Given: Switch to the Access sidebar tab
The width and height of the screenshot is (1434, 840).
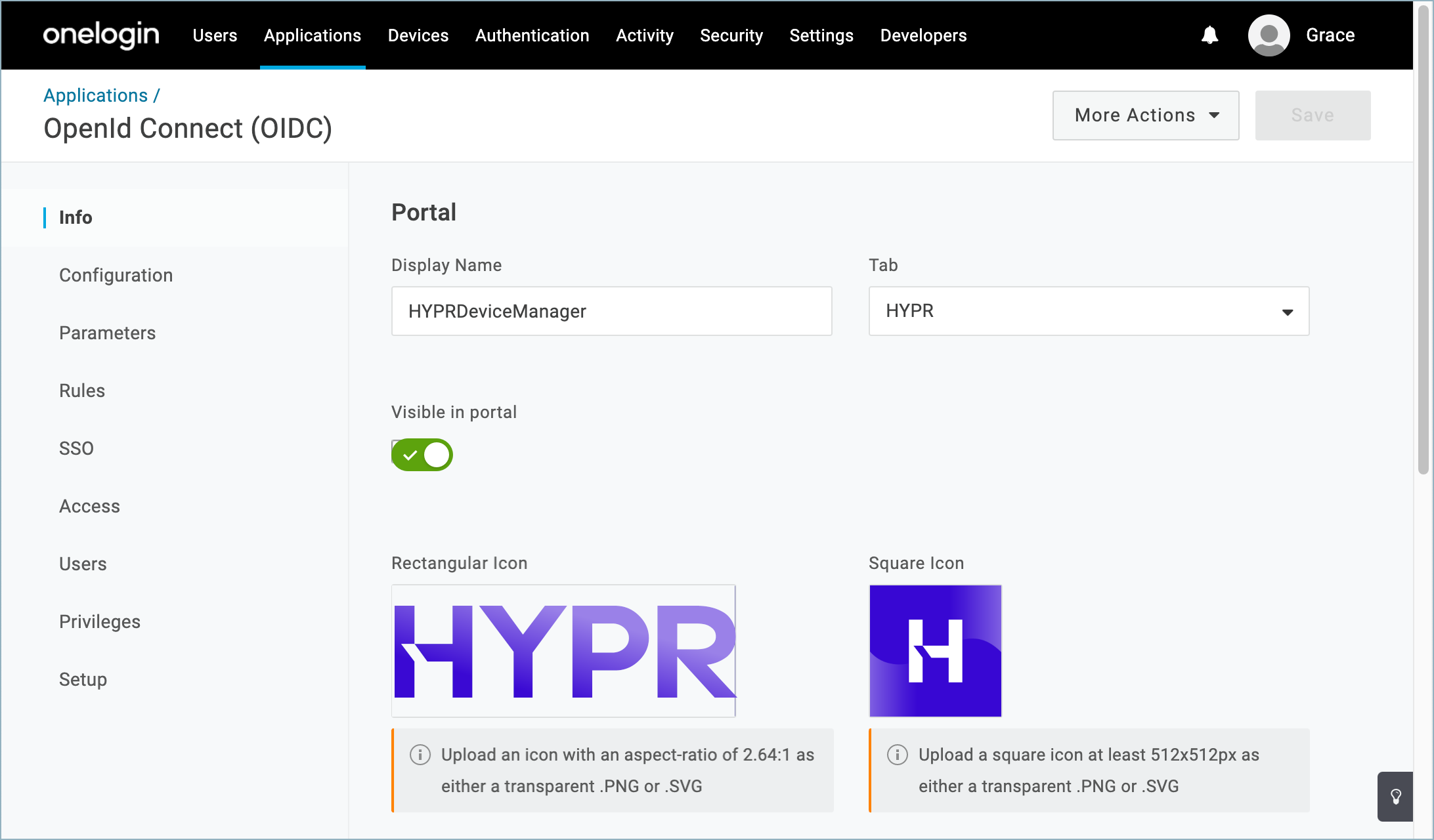Looking at the screenshot, I should click(x=90, y=506).
